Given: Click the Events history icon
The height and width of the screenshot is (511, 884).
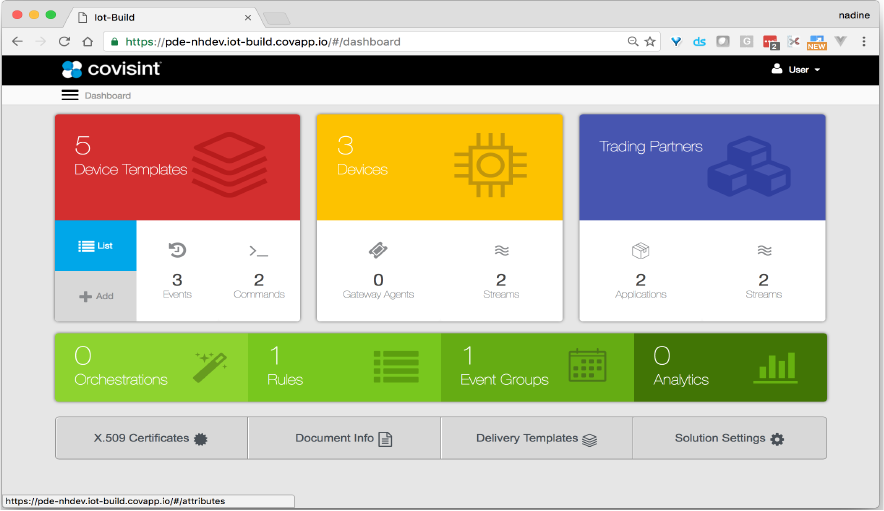Looking at the screenshot, I should (177, 250).
